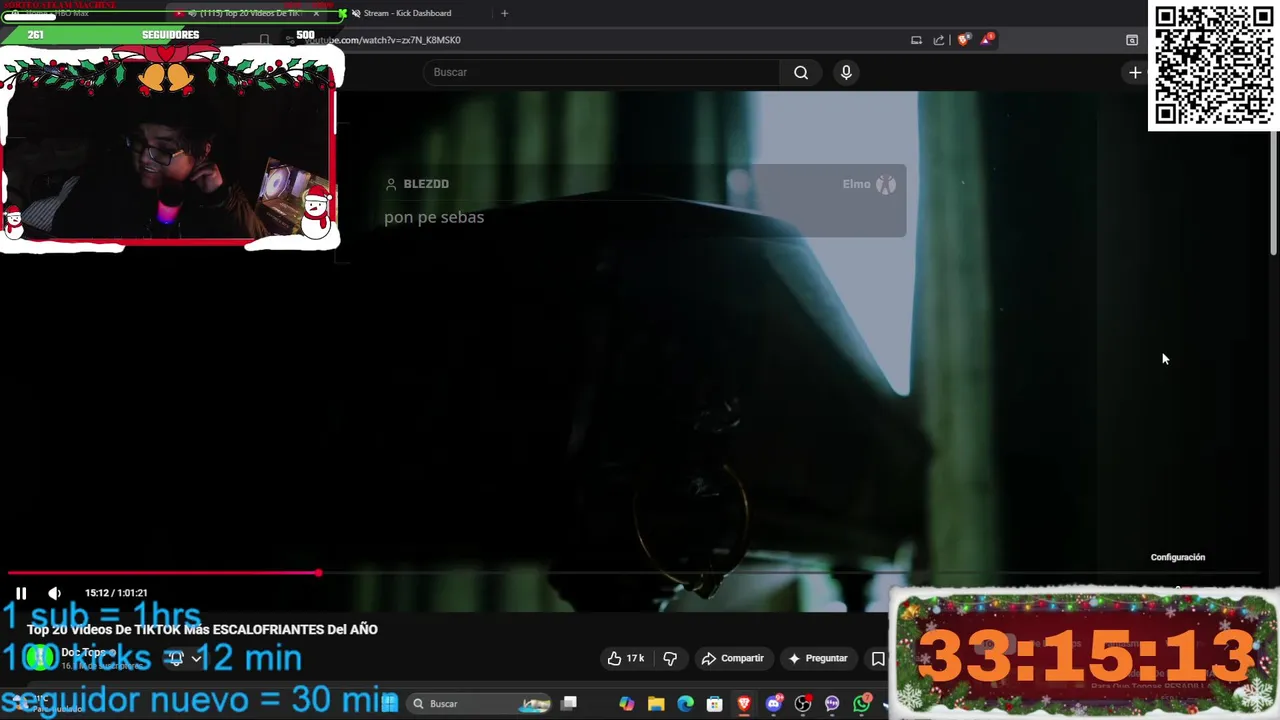Screen dimensions: 1280x720
Task: Open the purple chat app in taskbar
Action: [x=832, y=704]
